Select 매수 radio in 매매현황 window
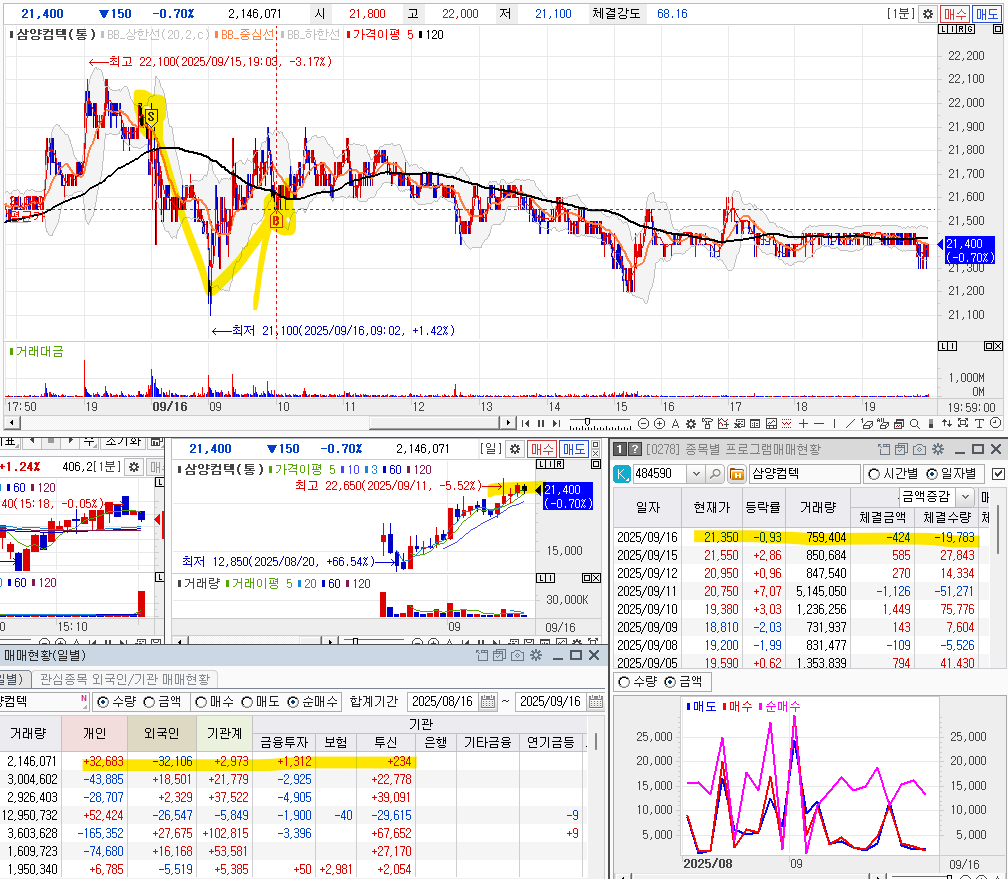The image size is (1008, 879). point(201,702)
